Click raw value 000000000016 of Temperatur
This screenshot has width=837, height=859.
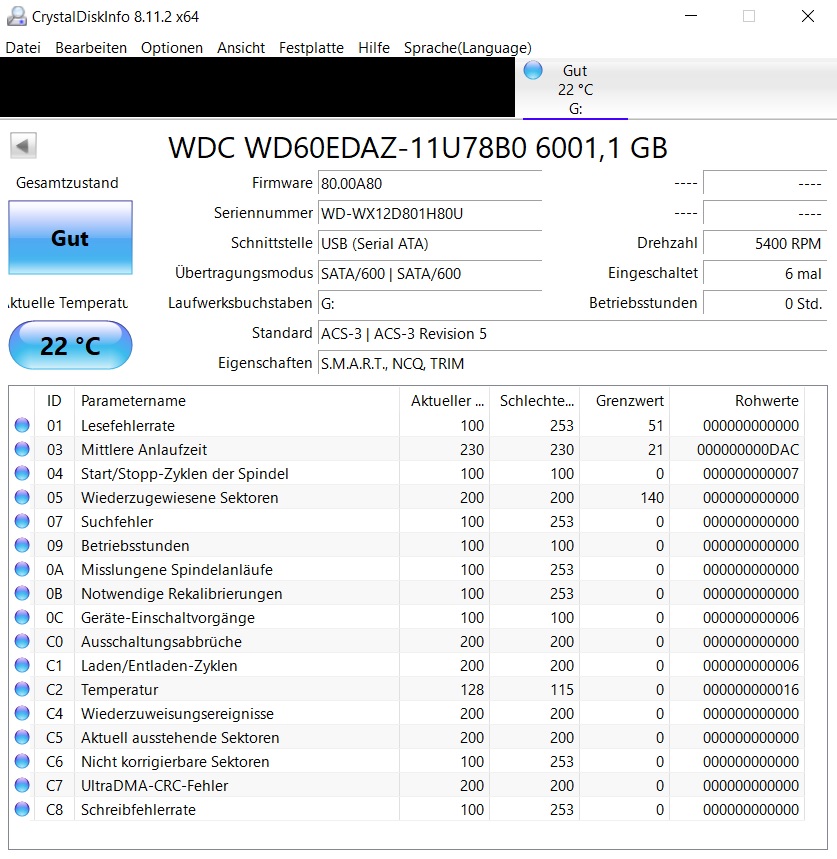751,690
